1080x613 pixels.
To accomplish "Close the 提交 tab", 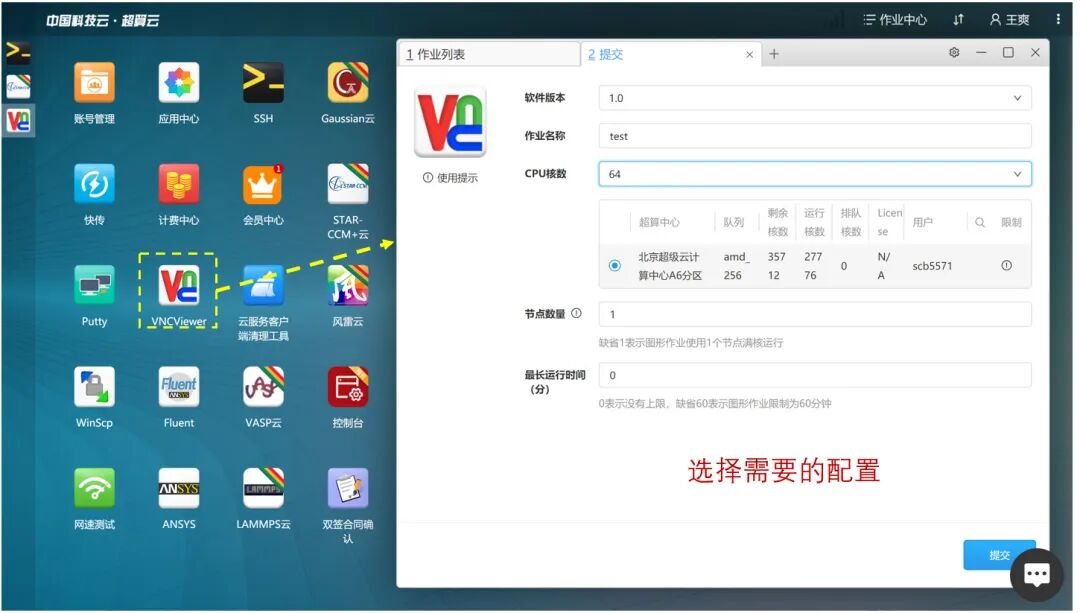I will click(x=749, y=54).
